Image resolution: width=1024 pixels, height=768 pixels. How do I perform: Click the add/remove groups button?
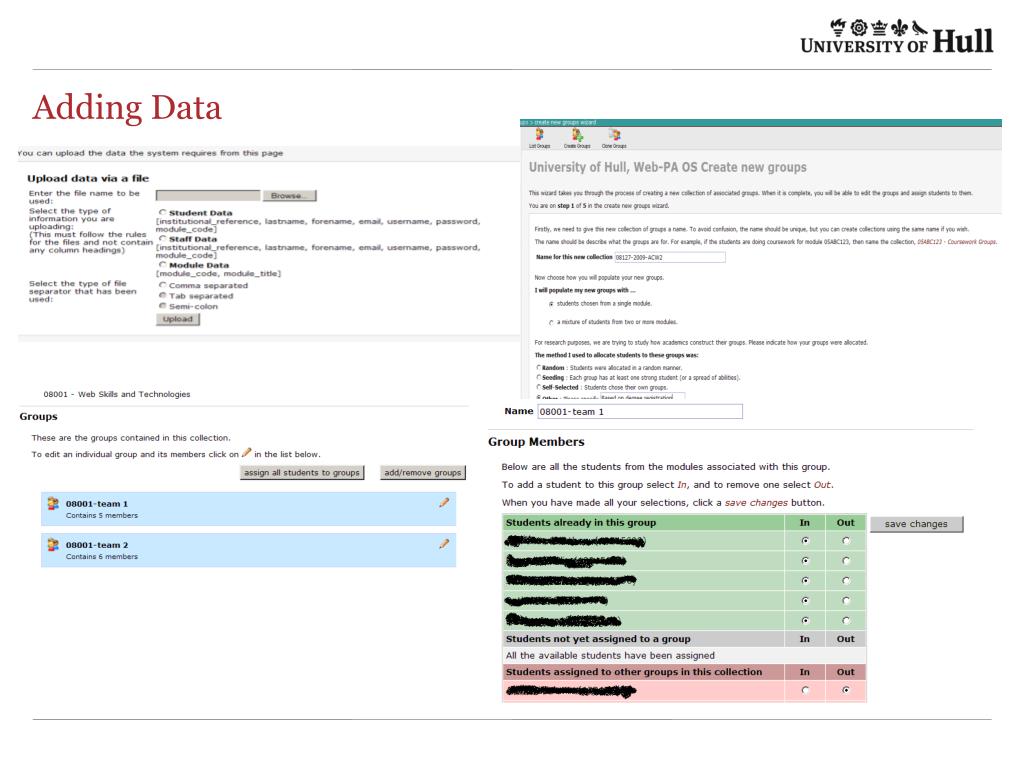pyautogui.click(x=423, y=473)
